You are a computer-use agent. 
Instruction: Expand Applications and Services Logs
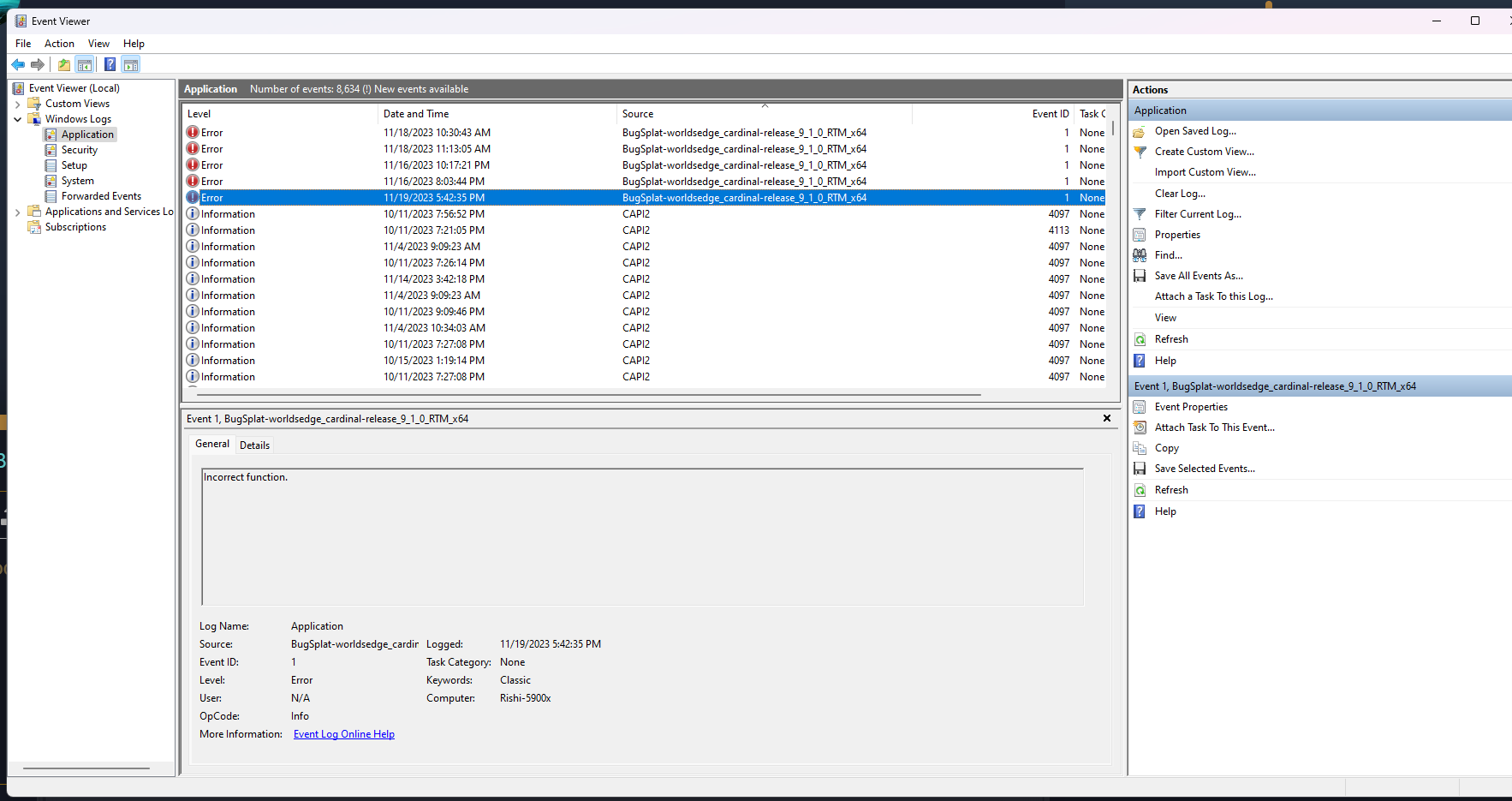pyautogui.click(x=18, y=211)
